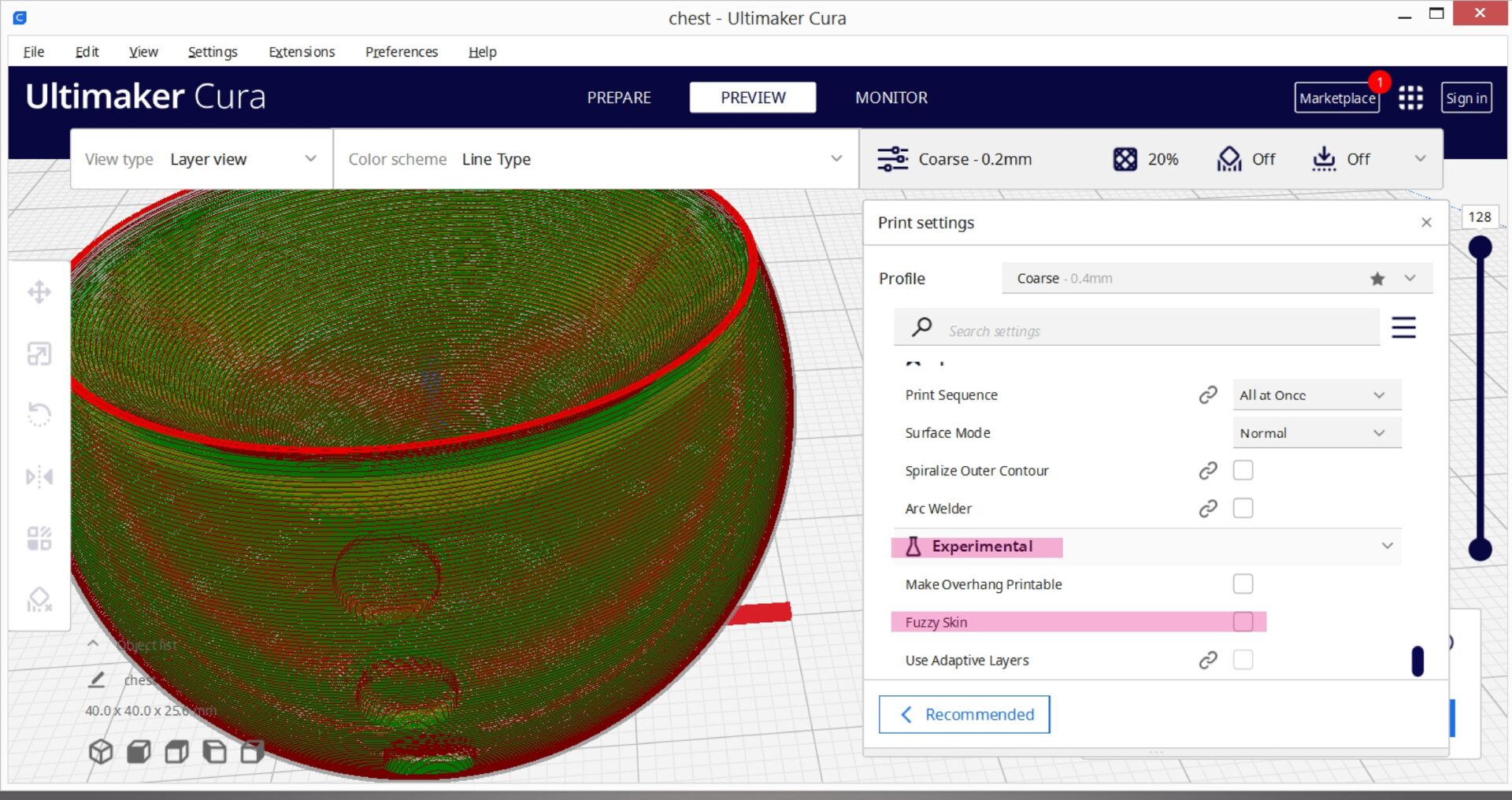Open the Print Sequence dropdown
The width and height of the screenshot is (1512, 800).
[x=1317, y=395]
